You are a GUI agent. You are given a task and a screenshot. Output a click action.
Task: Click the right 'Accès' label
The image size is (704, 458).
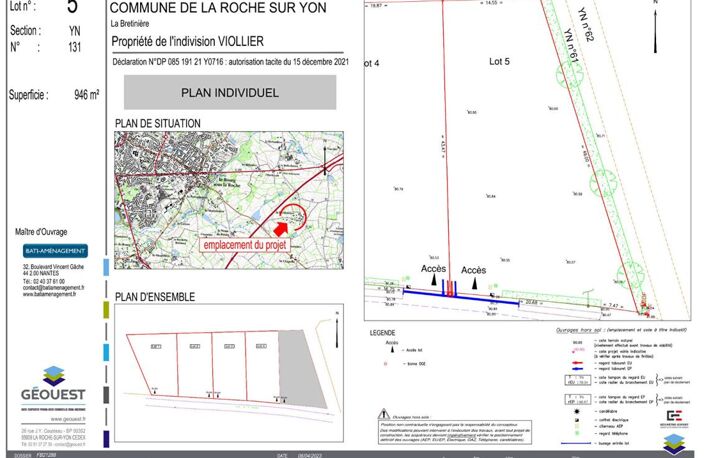[x=474, y=270]
